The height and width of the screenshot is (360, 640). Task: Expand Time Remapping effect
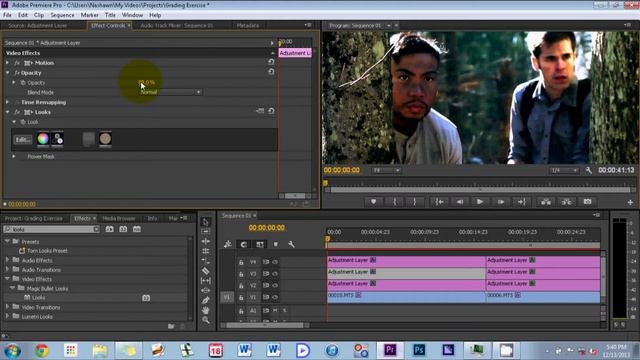(x=7, y=102)
